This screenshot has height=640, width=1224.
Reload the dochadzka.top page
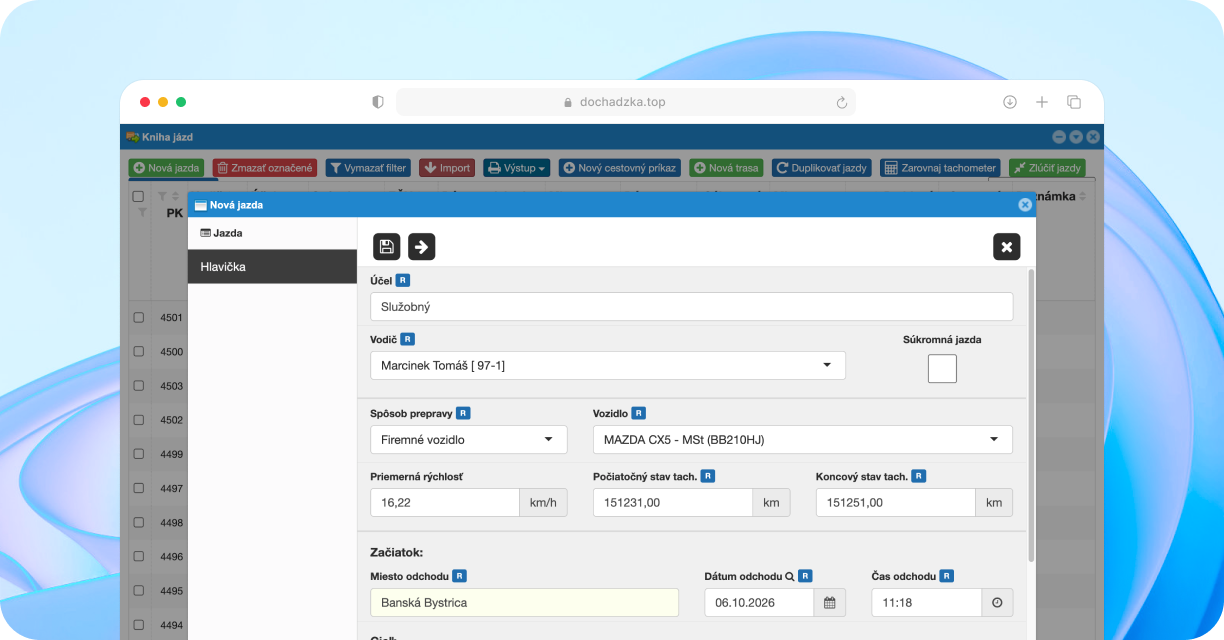pyautogui.click(x=842, y=102)
